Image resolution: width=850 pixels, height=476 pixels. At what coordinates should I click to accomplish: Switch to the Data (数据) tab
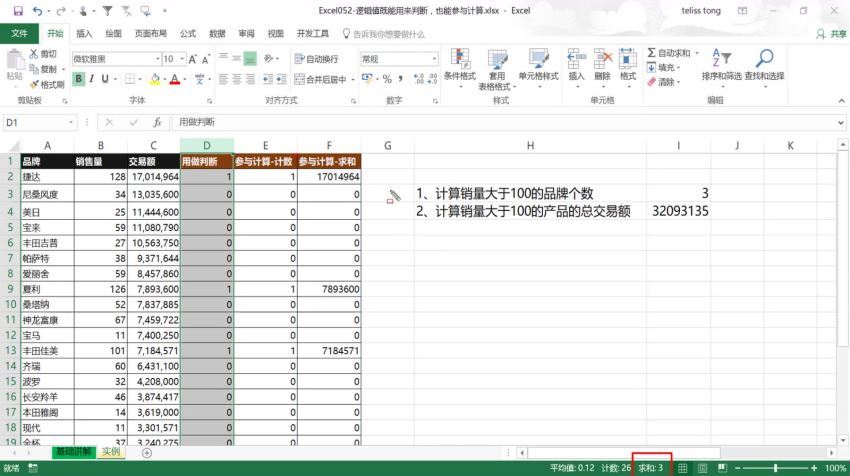click(217, 34)
